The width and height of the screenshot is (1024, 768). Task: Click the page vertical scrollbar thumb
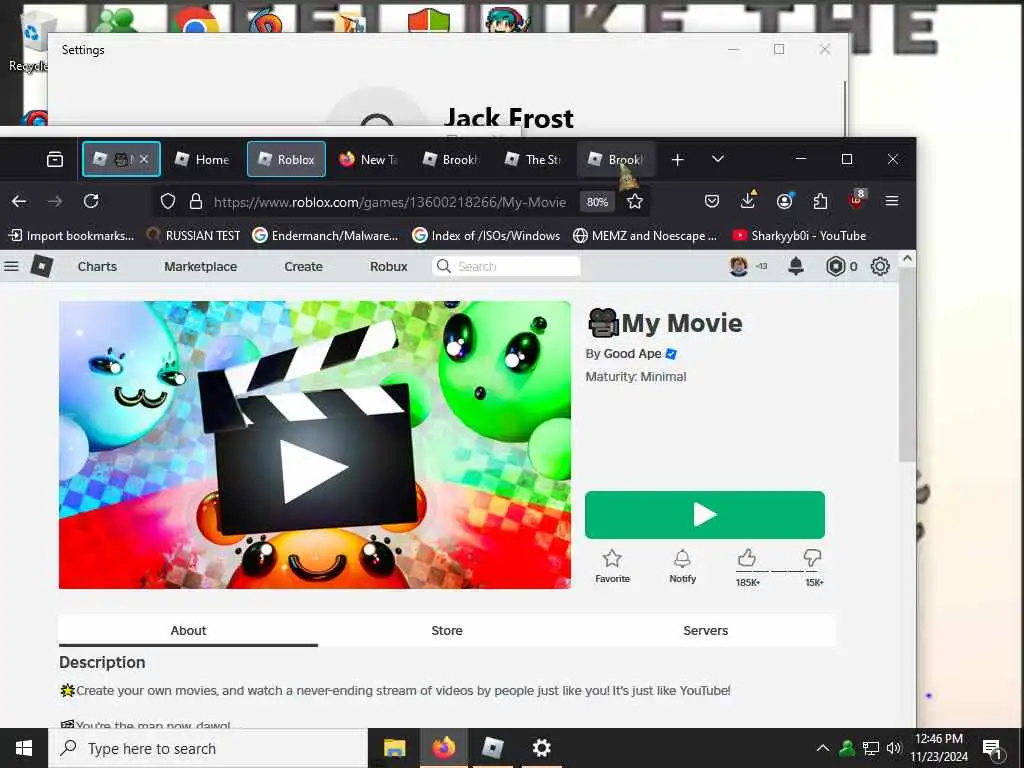click(x=907, y=364)
